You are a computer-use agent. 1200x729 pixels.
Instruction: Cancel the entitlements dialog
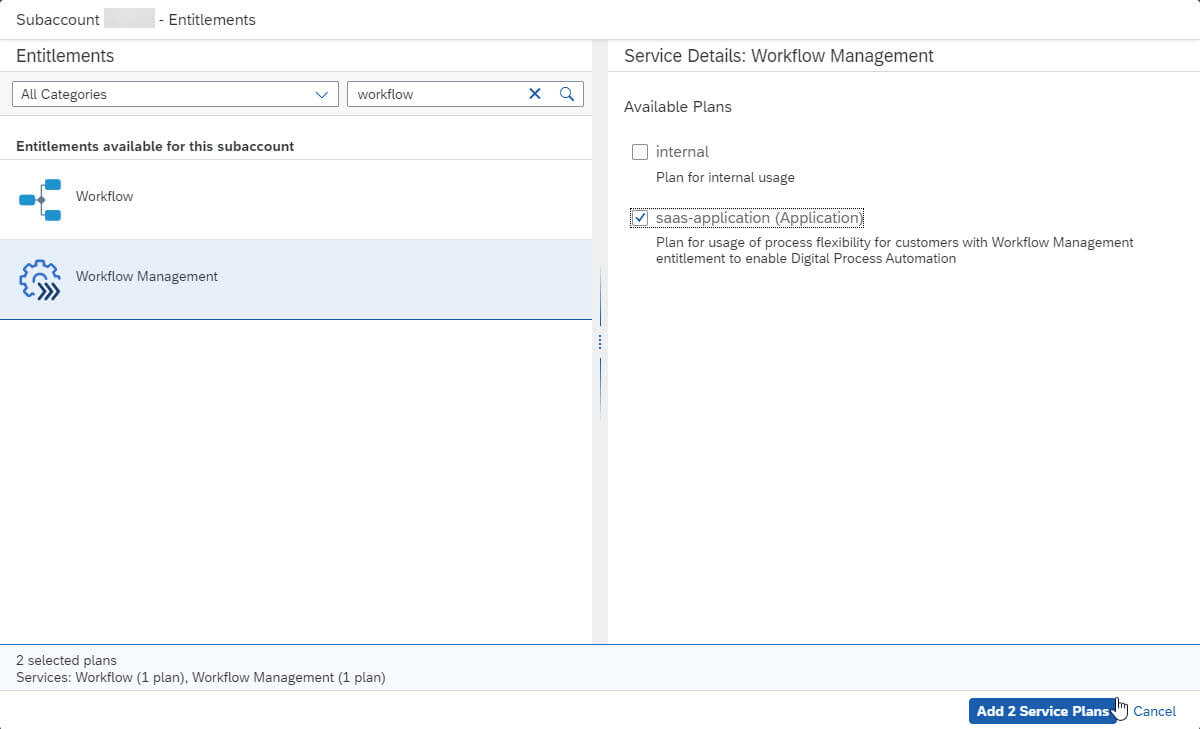coord(1154,711)
